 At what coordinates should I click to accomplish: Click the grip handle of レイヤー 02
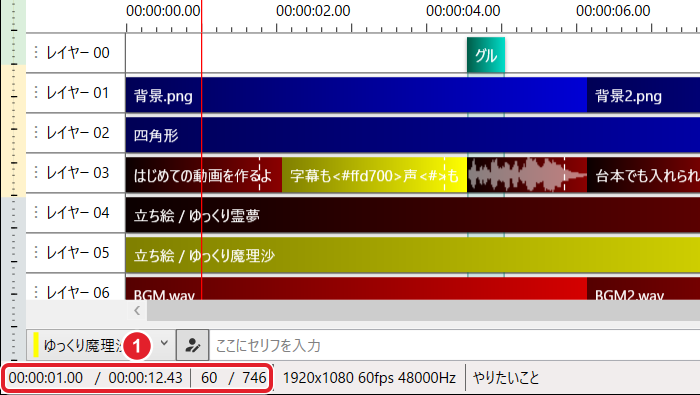pos(36,132)
